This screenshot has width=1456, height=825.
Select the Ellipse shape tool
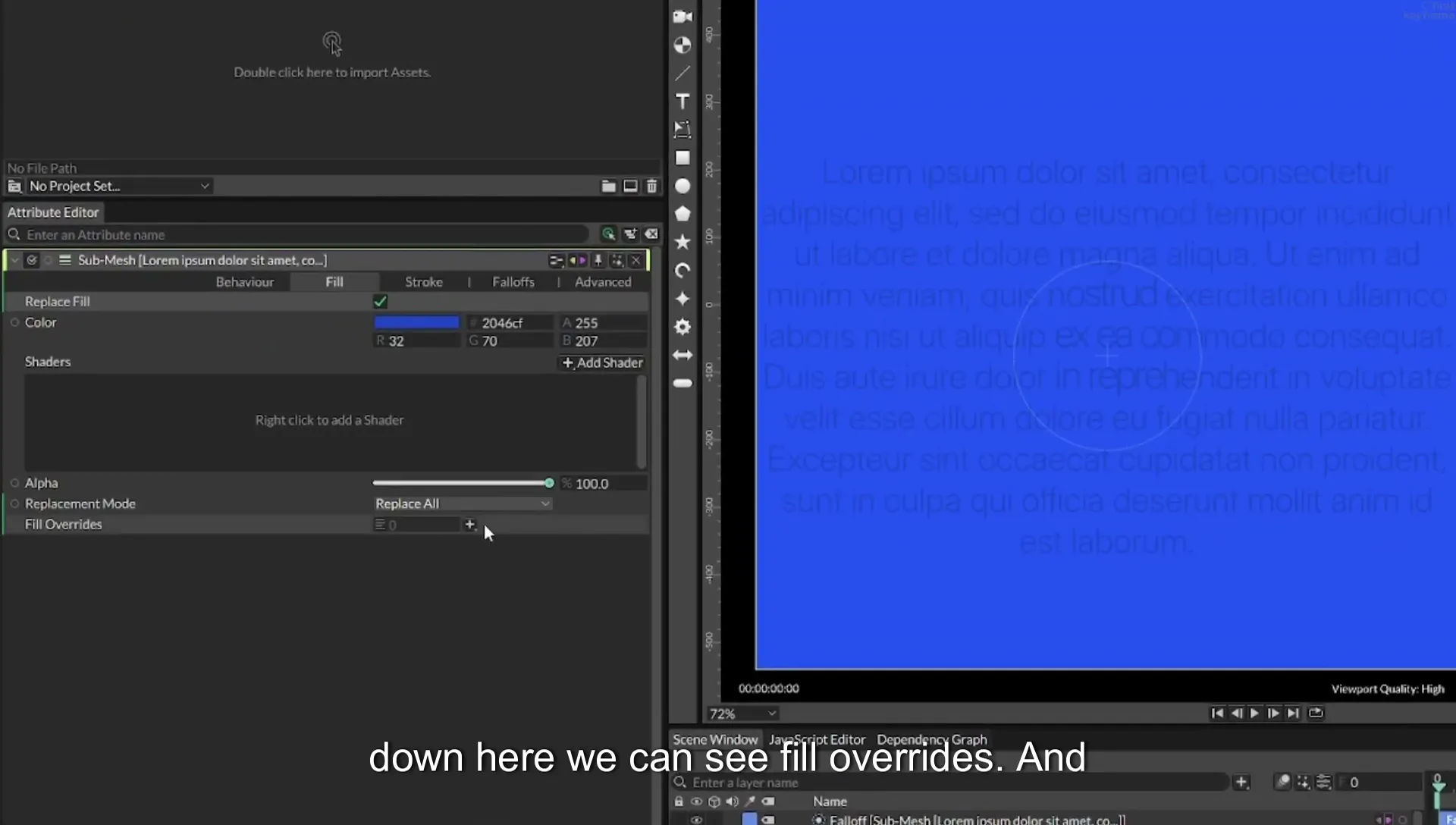coord(682,186)
